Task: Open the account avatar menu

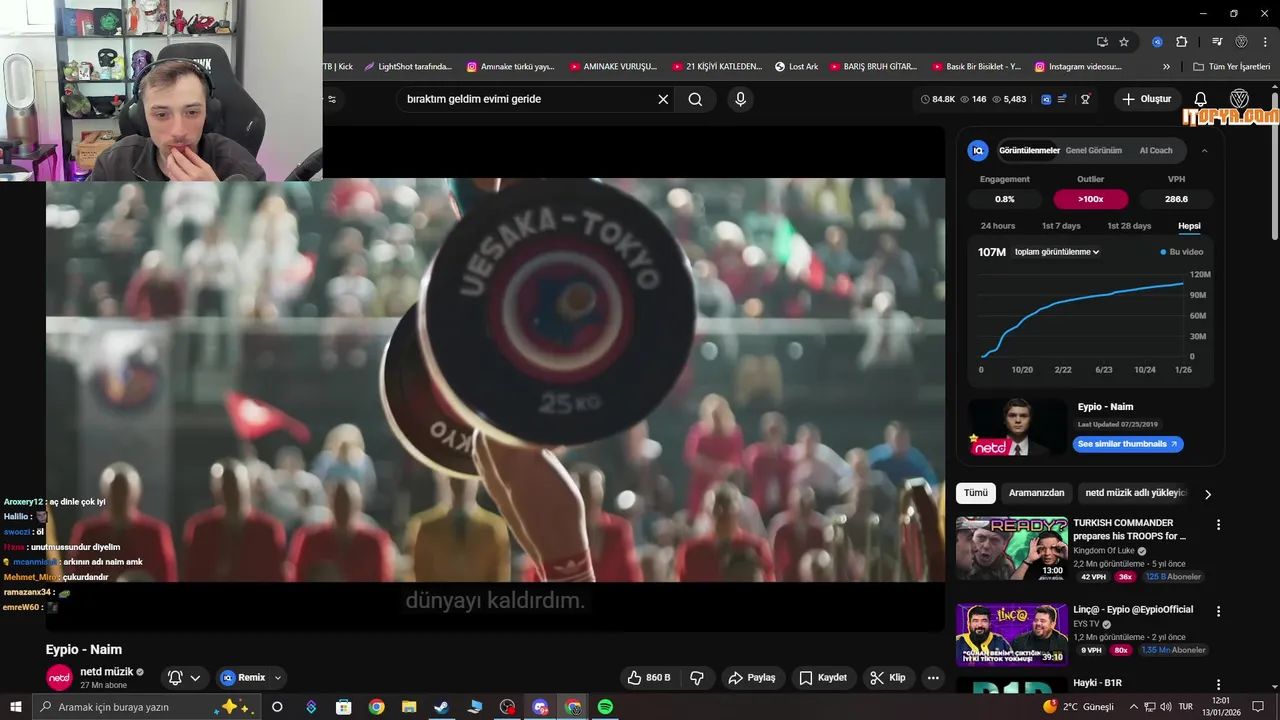Action: pyautogui.click(x=1240, y=99)
